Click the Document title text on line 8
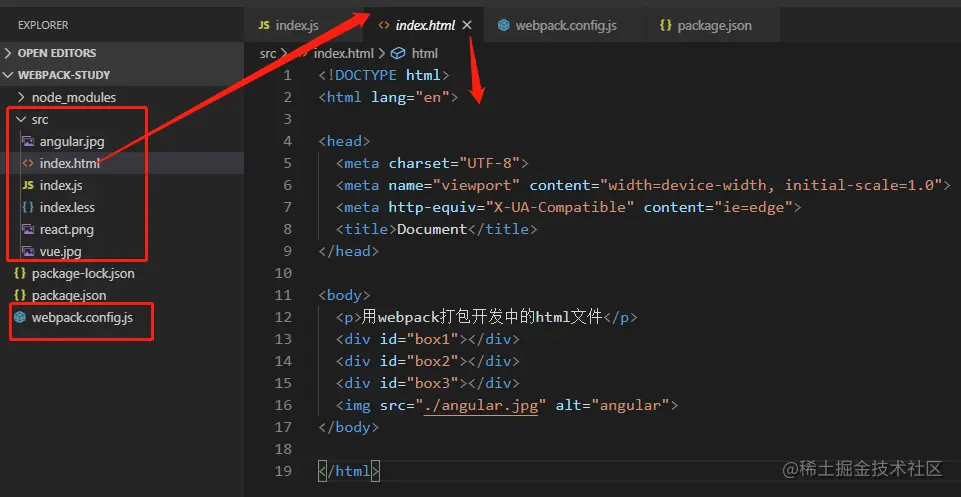Screen dimensions: 961x497 pos(432,229)
